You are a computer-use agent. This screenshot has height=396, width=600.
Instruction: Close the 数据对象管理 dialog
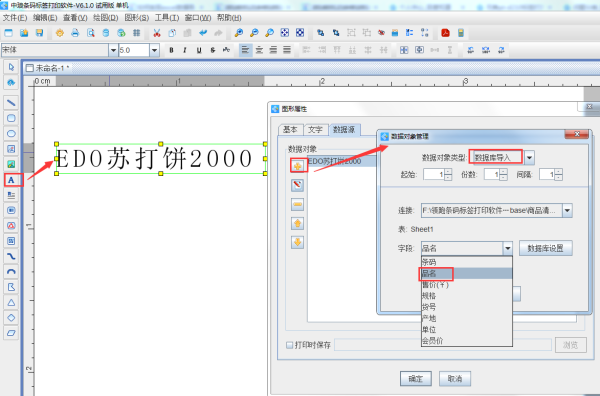[x=577, y=134]
